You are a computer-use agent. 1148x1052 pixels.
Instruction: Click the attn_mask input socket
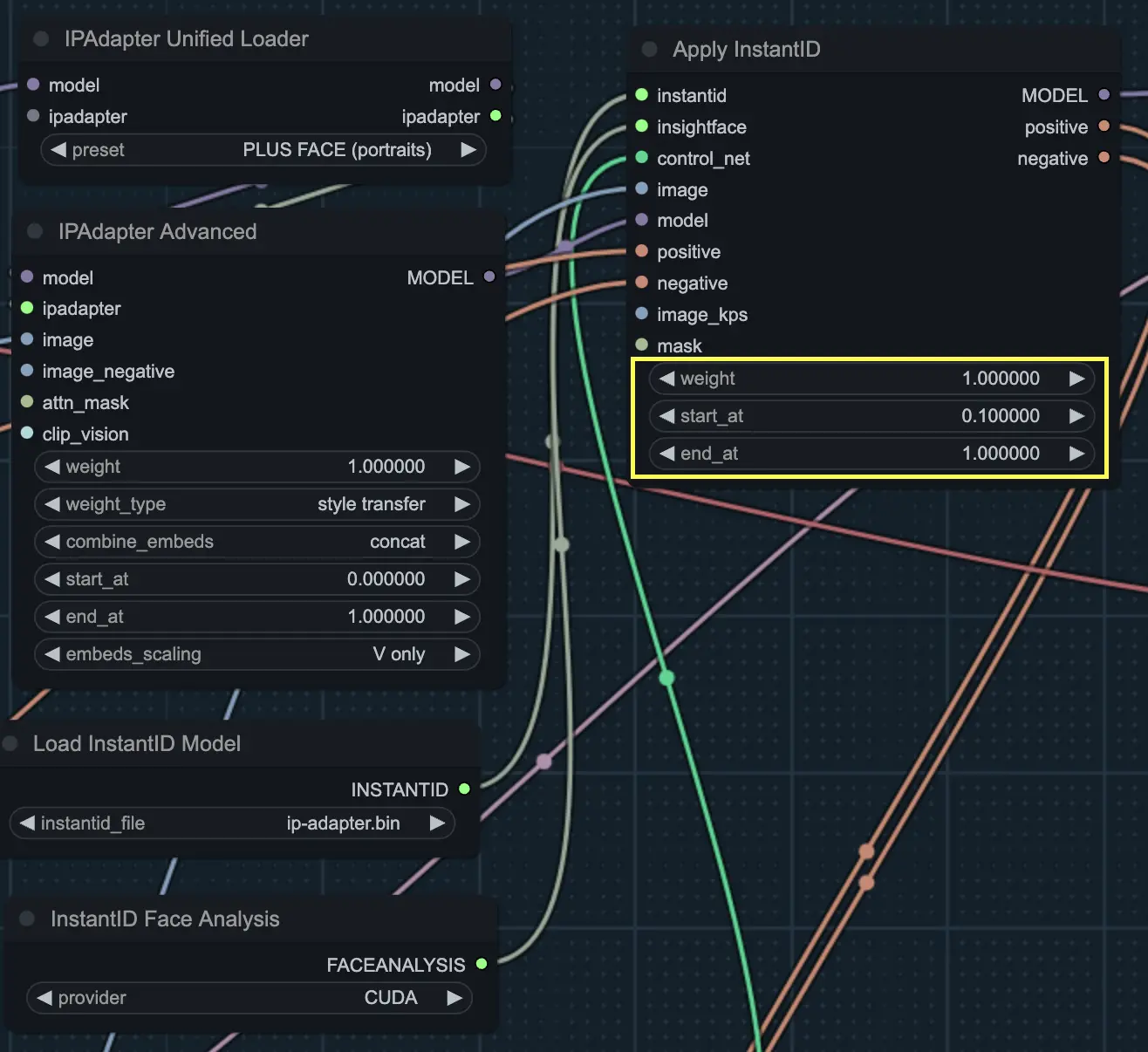pyautogui.click(x=27, y=402)
